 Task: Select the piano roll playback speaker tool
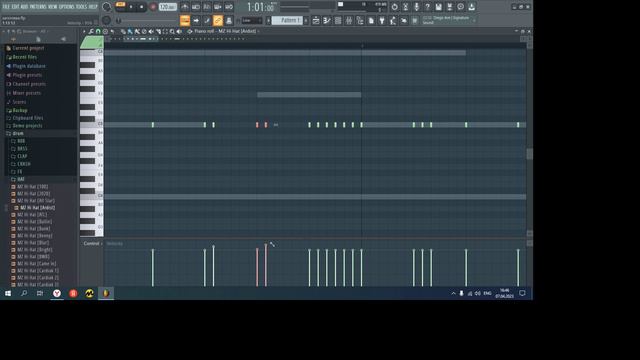pyautogui.click(x=180, y=31)
